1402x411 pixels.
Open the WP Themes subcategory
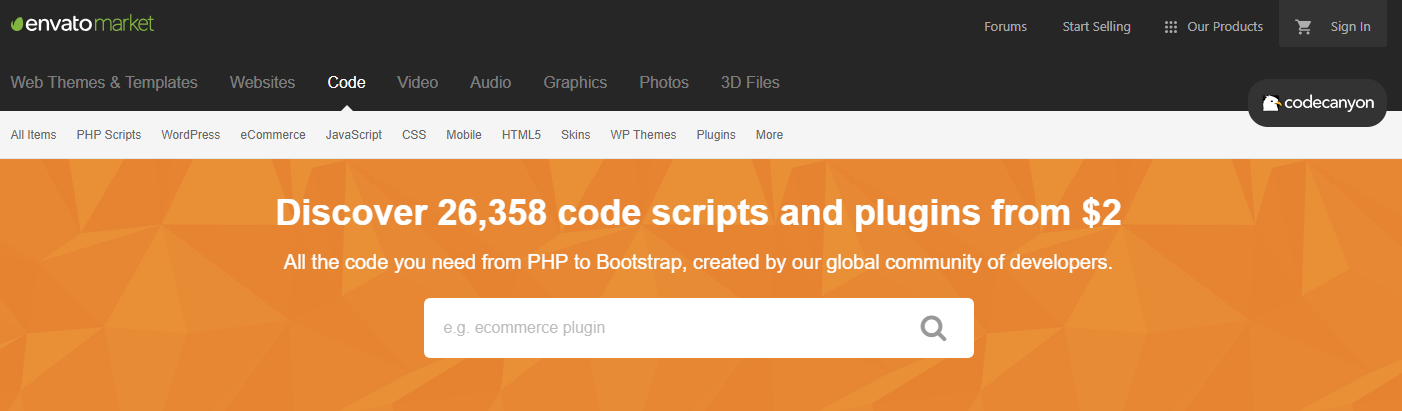[x=643, y=135]
